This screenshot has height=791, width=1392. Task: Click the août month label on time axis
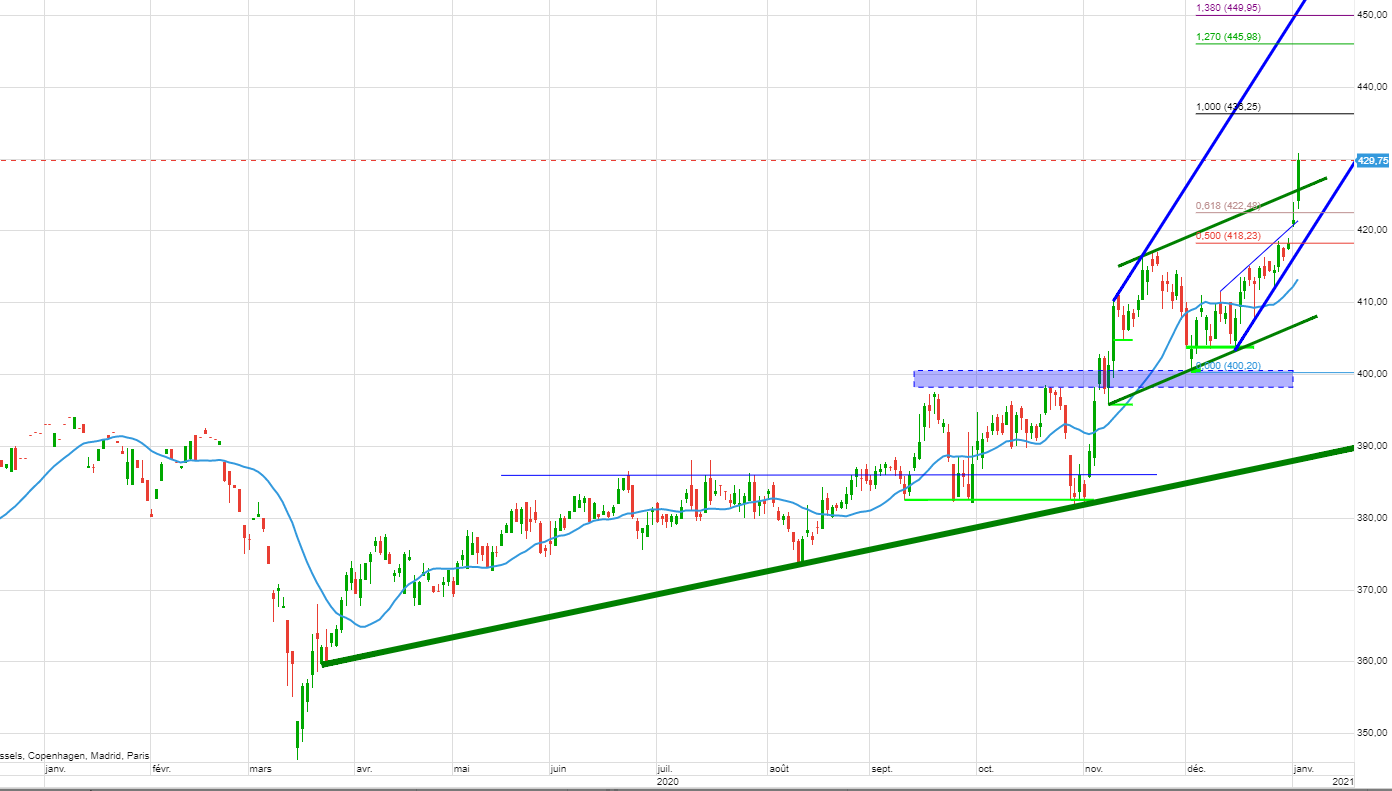(x=779, y=769)
